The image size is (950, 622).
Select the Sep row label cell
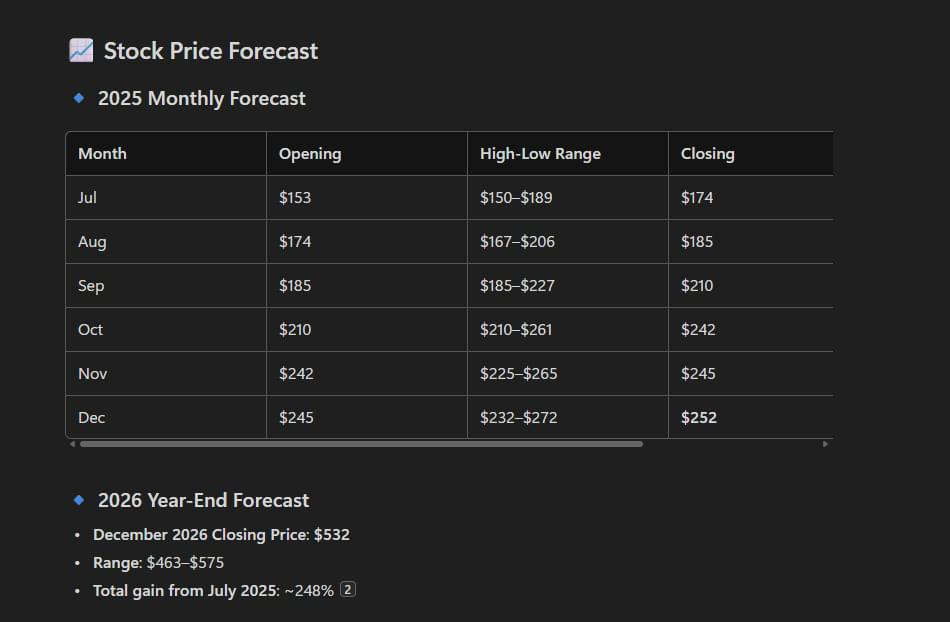[x=166, y=285]
